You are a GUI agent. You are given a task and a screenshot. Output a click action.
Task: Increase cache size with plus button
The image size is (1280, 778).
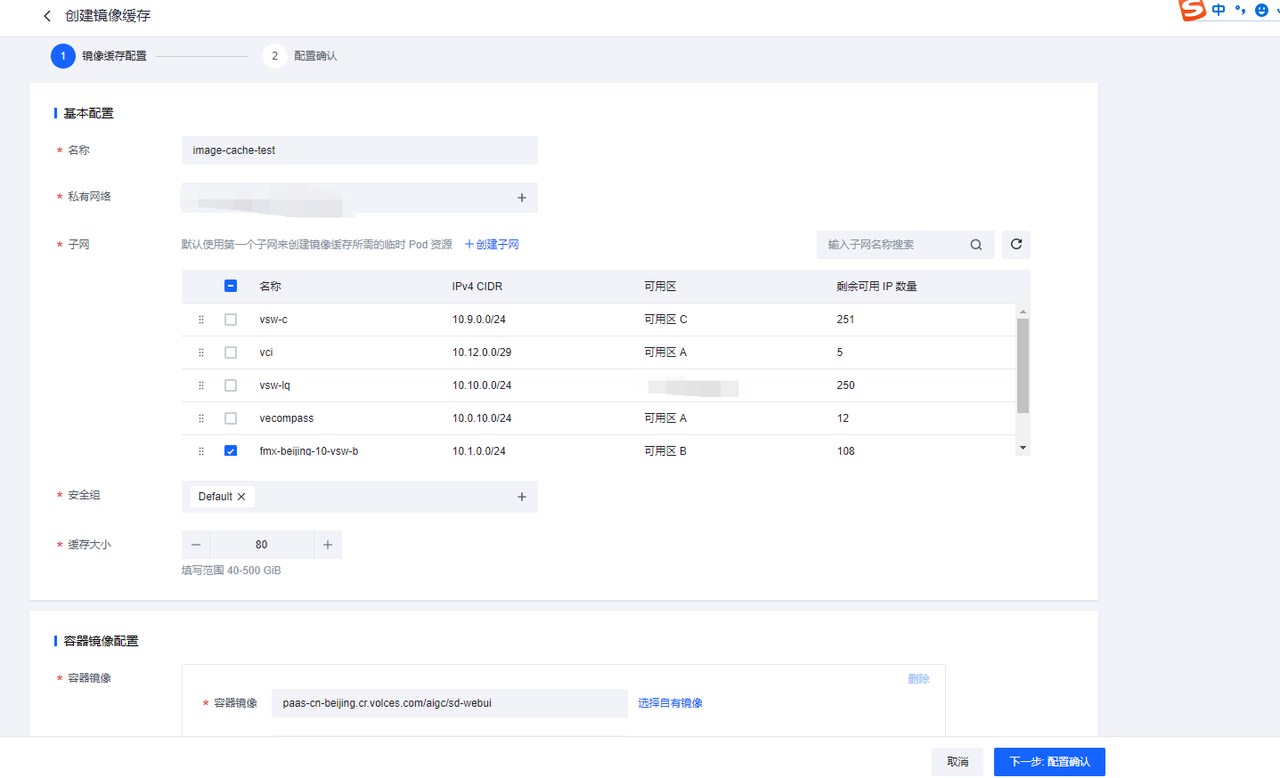click(327, 545)
